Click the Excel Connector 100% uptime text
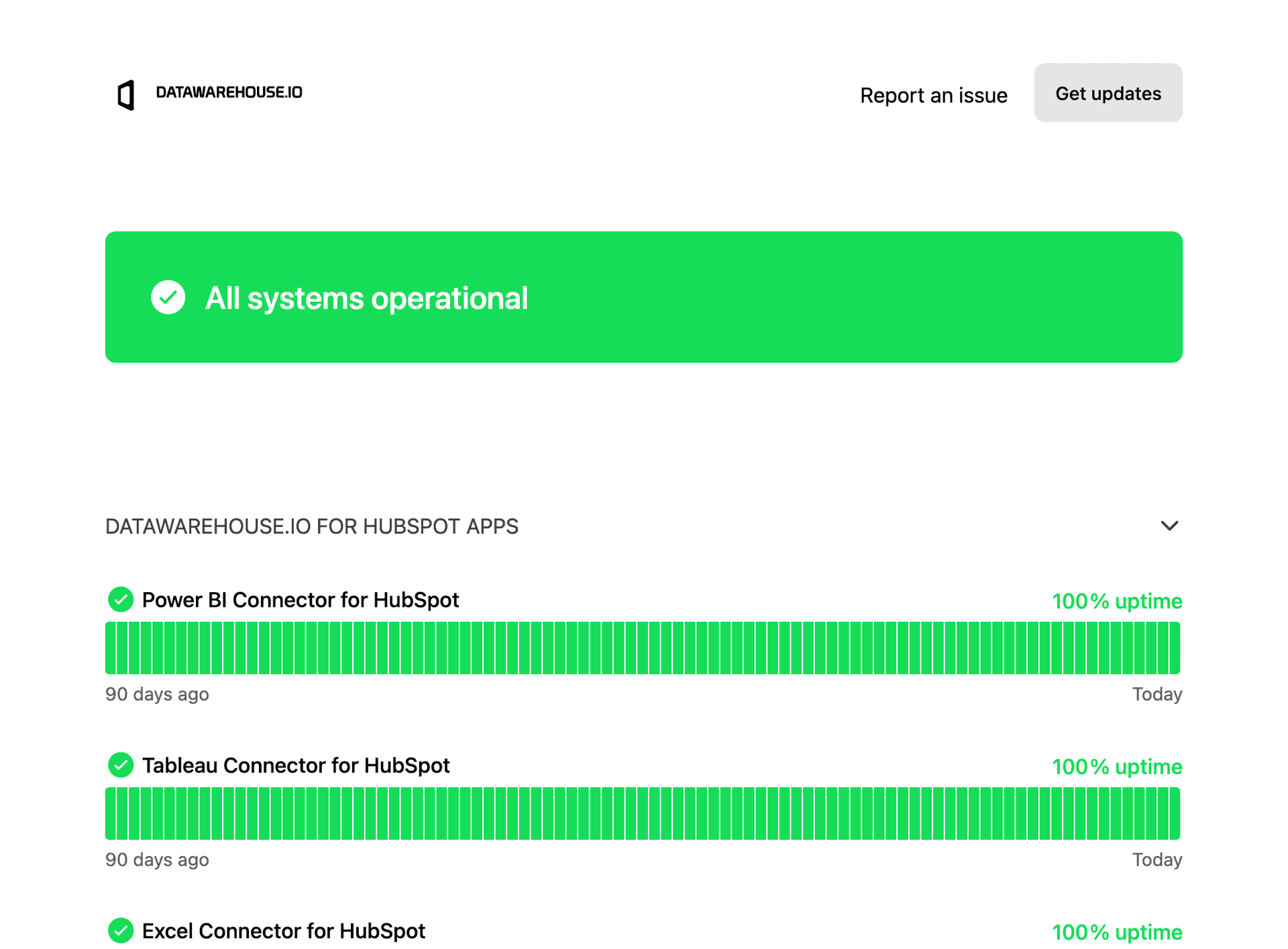1288x949 pixels. point(1117,932)
